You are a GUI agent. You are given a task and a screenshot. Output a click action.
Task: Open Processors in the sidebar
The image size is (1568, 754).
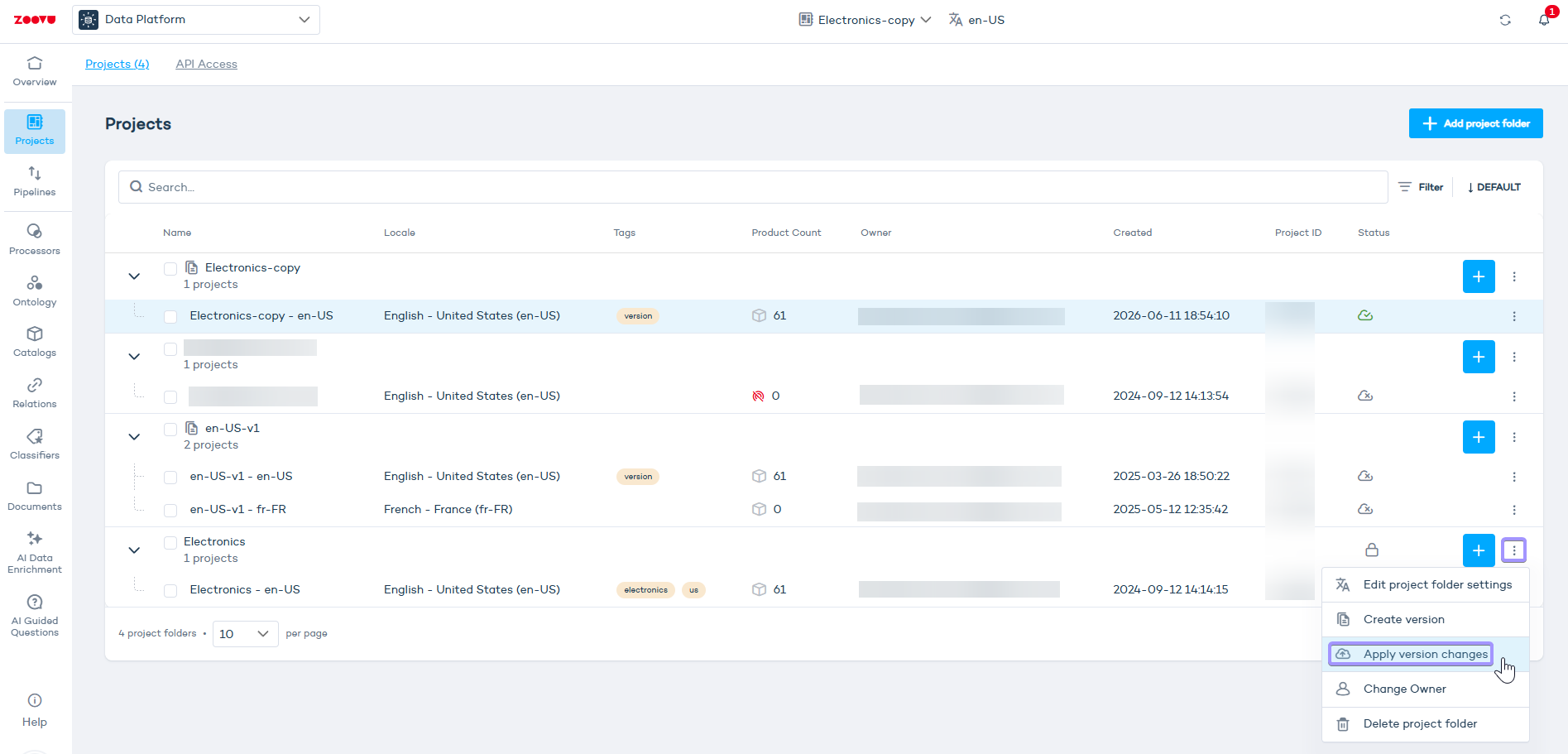[x=35, y=240]
